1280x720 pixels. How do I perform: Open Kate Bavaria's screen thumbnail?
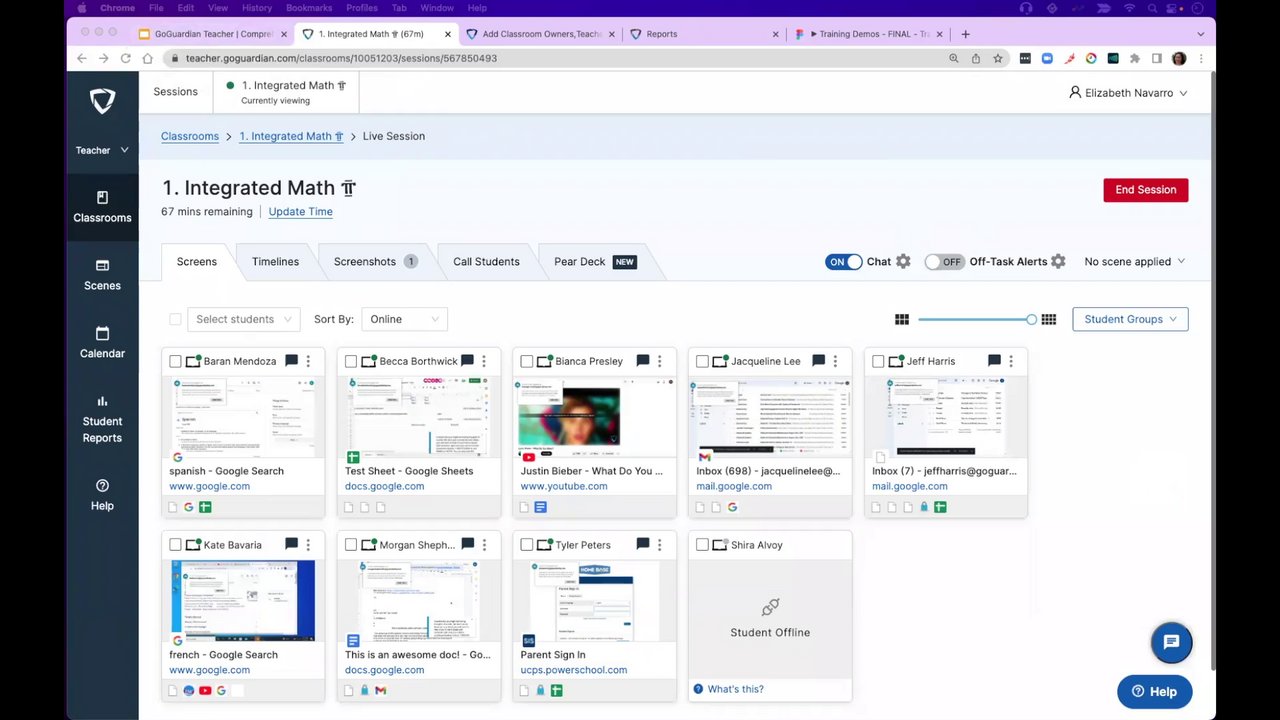coord(242,601)
